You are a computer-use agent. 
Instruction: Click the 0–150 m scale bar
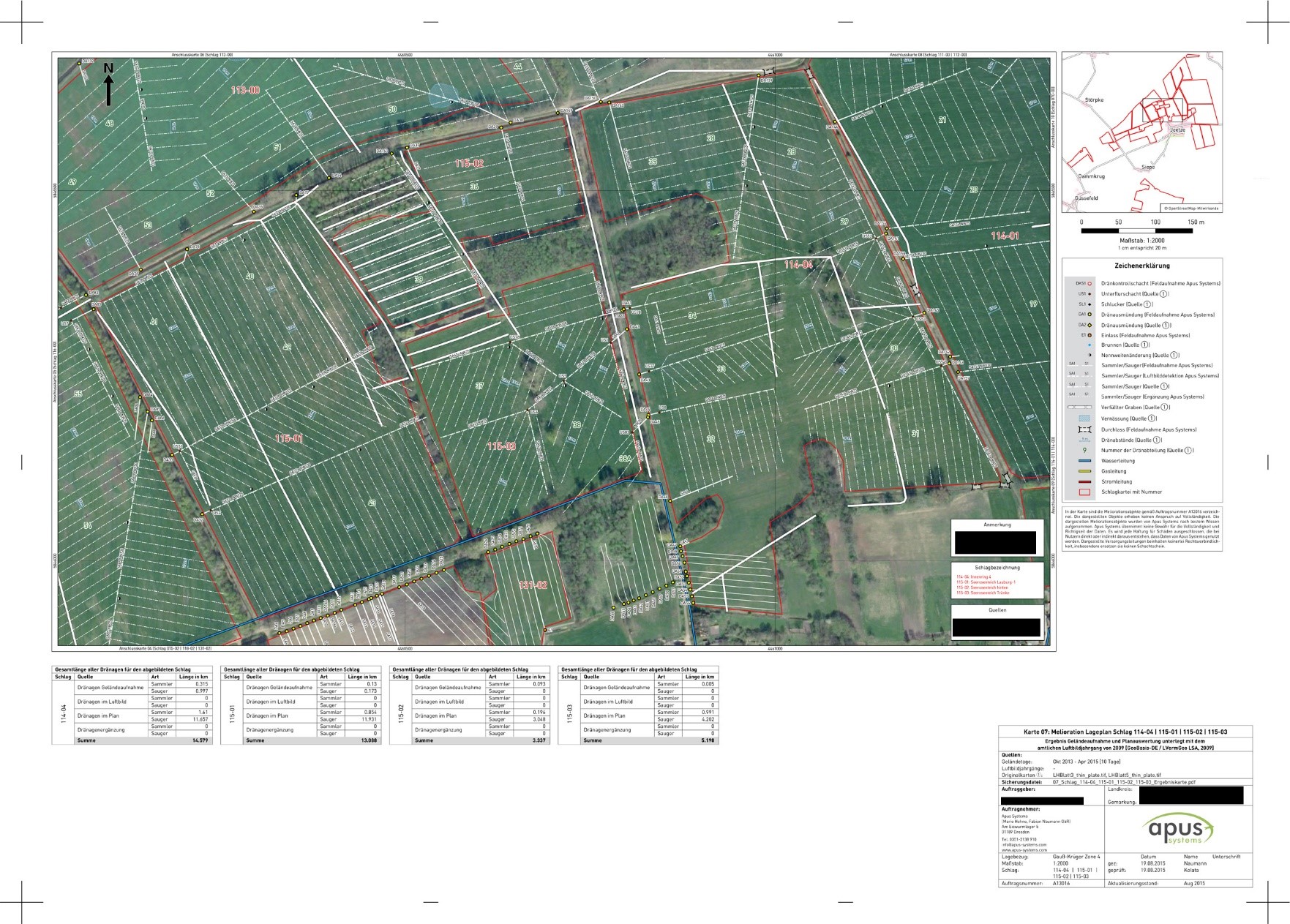click(1137, 230)
